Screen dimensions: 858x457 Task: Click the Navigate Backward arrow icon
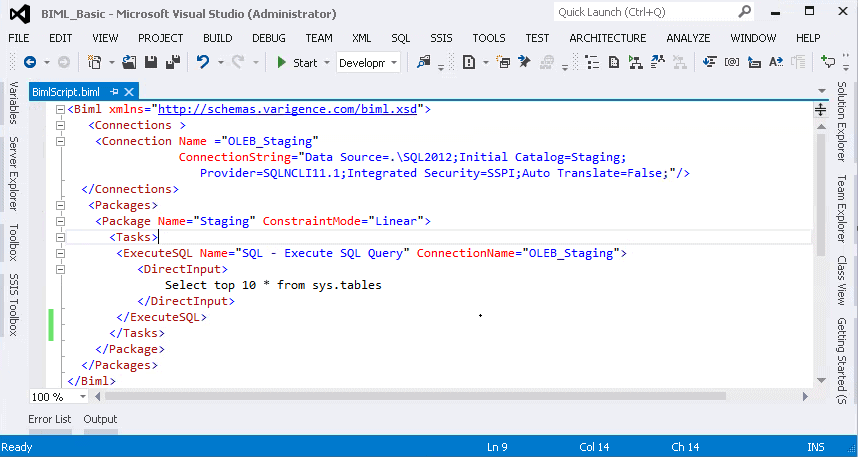point(30,62)
